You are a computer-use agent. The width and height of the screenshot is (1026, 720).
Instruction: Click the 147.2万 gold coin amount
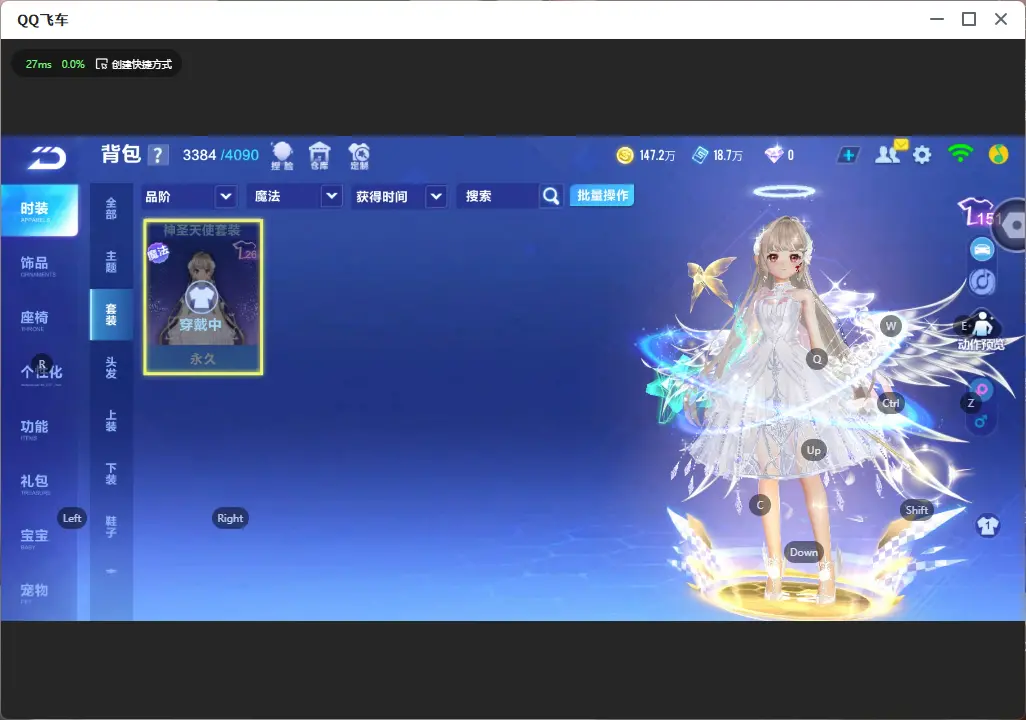click(657, 156)
